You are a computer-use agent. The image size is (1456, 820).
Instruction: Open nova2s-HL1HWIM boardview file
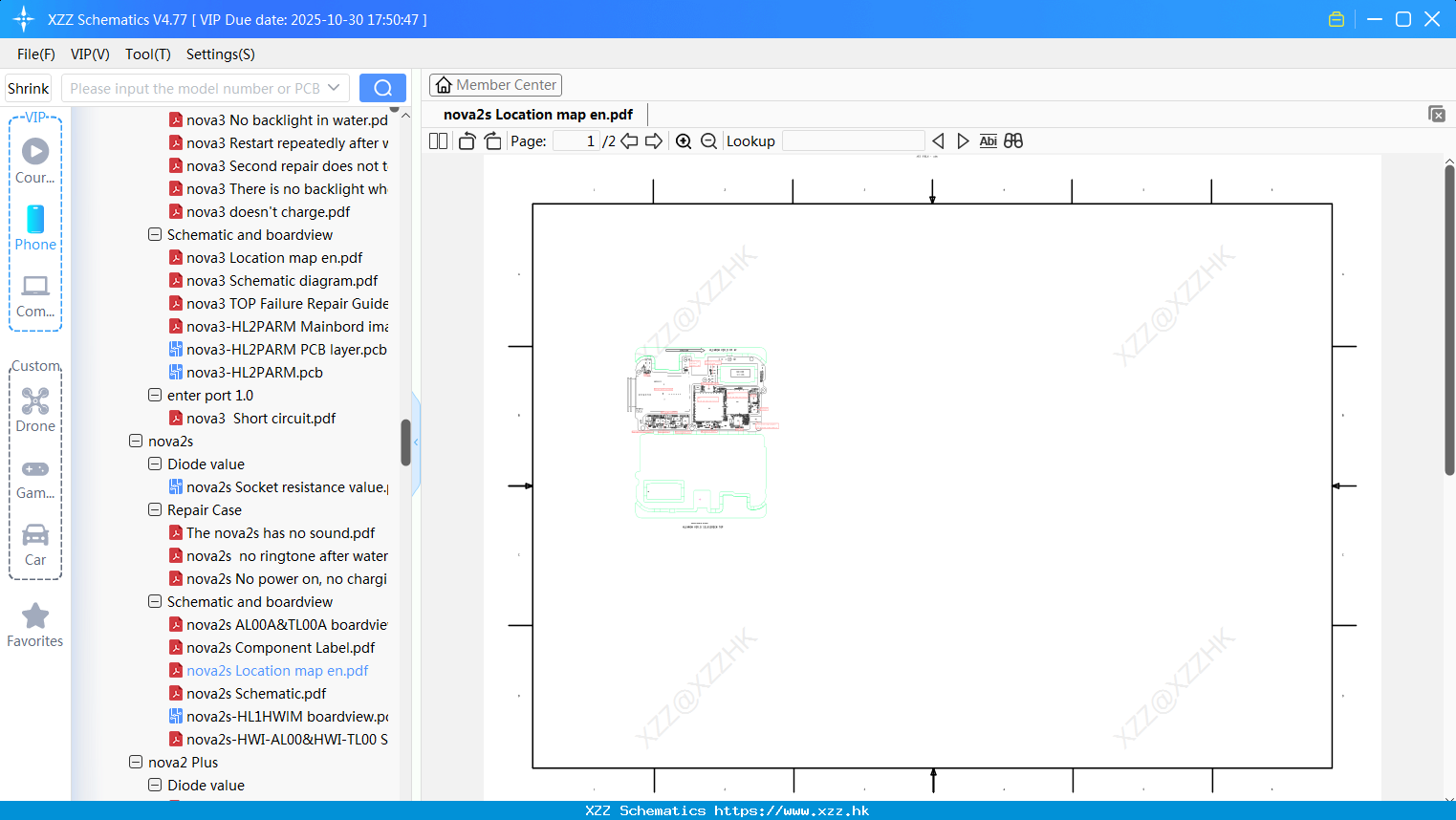coord(287,717)
